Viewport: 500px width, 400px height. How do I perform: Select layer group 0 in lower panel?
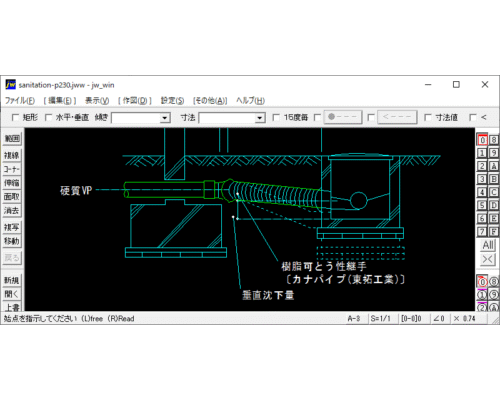tap(482, 282)
